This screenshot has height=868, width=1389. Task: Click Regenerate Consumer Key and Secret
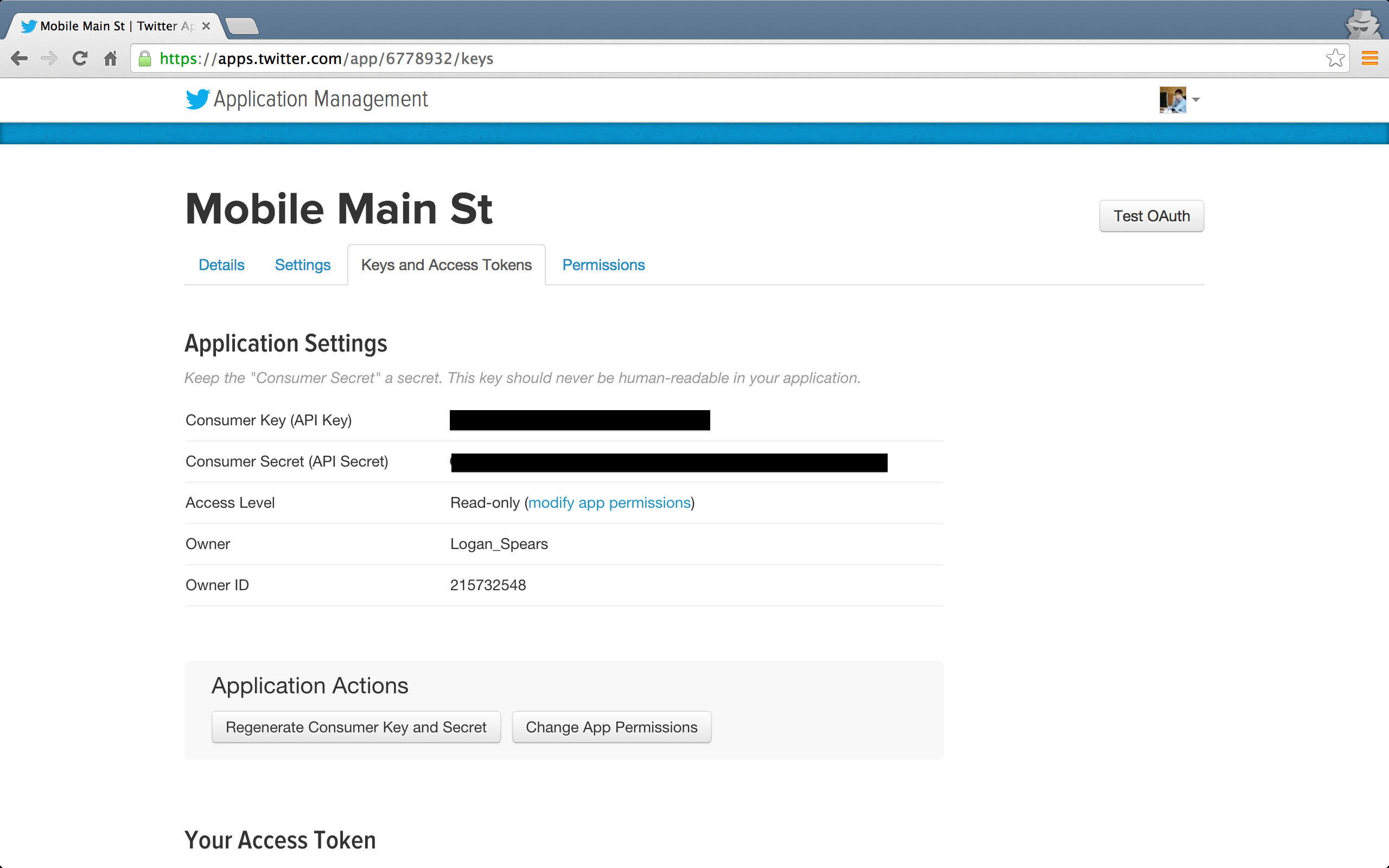356,727
